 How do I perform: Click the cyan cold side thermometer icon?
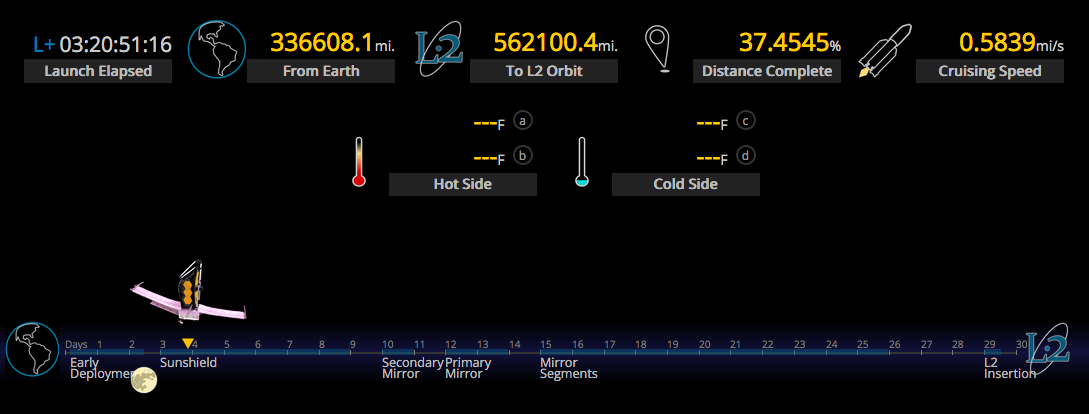tap(582, 162)
